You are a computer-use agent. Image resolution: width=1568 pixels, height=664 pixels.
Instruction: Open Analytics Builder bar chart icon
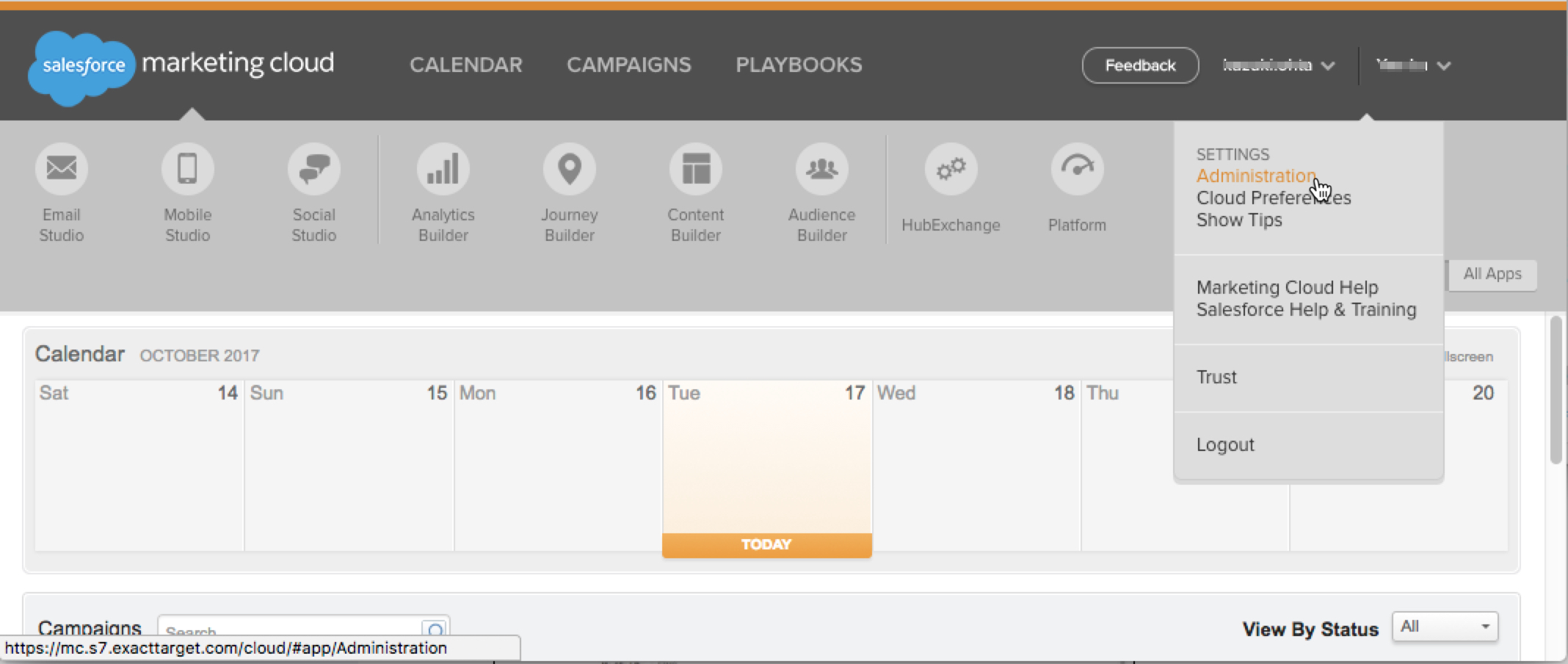pyautogui.click(x=443, y=169)
